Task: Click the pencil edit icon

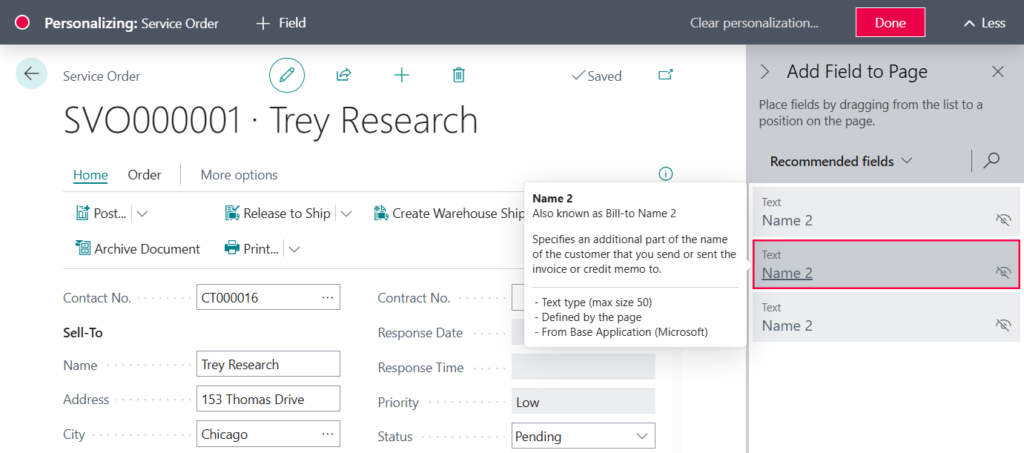Action: click(x=287, y=75)
